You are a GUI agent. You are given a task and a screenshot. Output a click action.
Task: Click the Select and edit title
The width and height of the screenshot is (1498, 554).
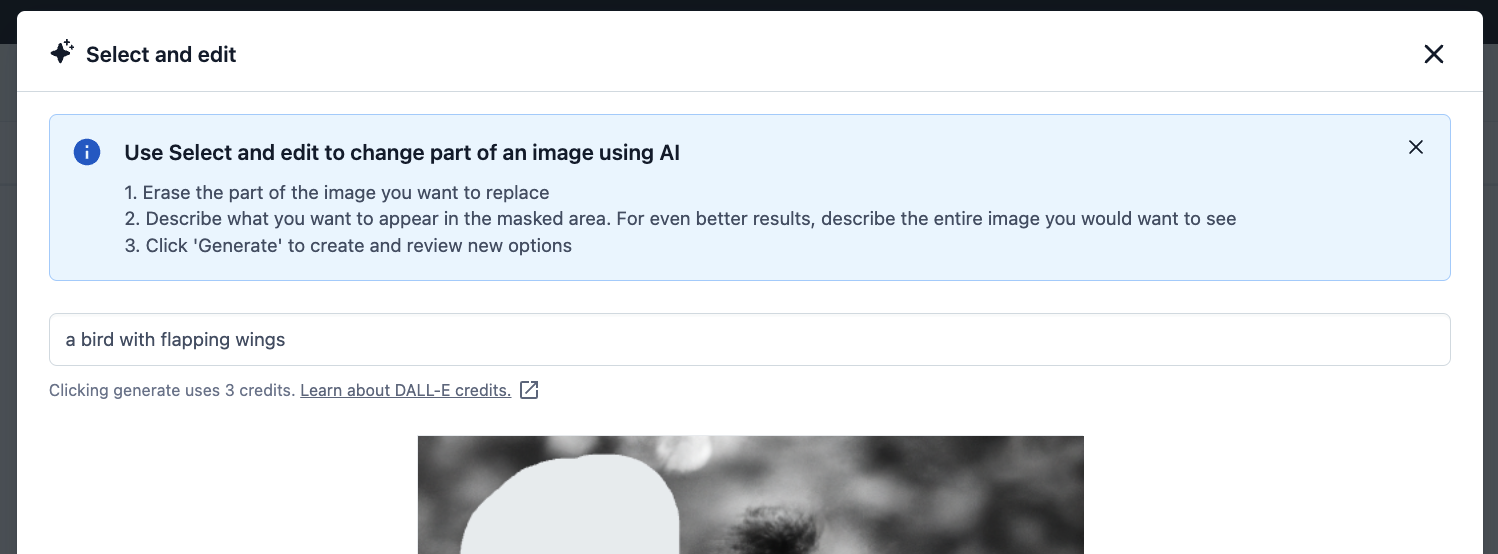pyautogui.click(x=161, y=54)
